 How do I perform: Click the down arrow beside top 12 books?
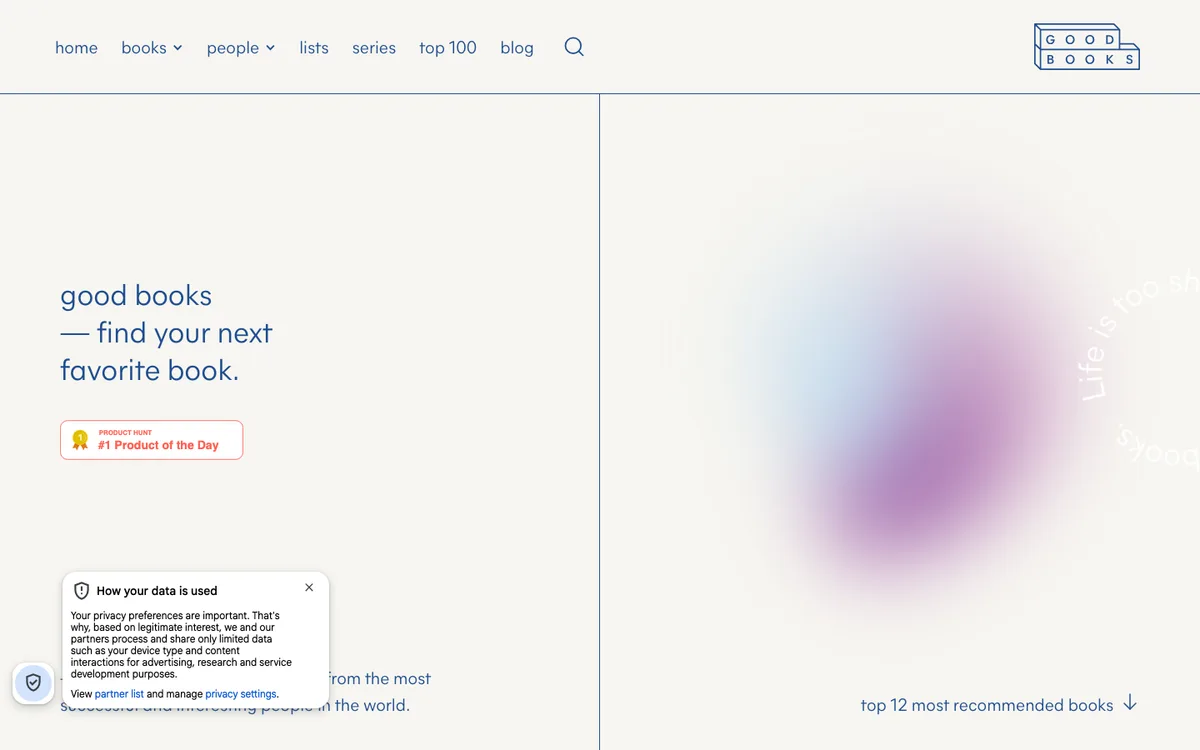tap(1130, 704)
